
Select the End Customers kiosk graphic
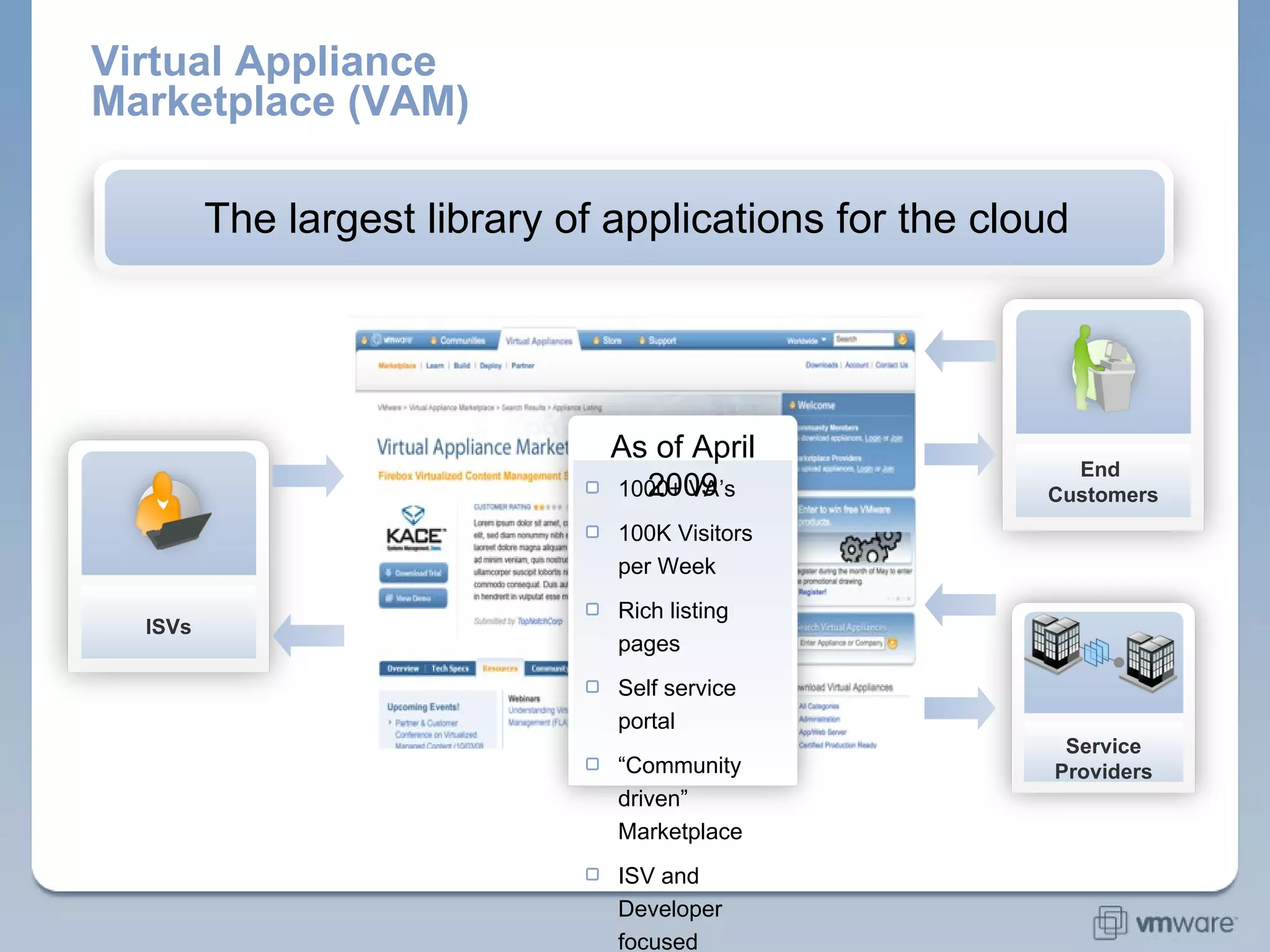[1103, 369]
